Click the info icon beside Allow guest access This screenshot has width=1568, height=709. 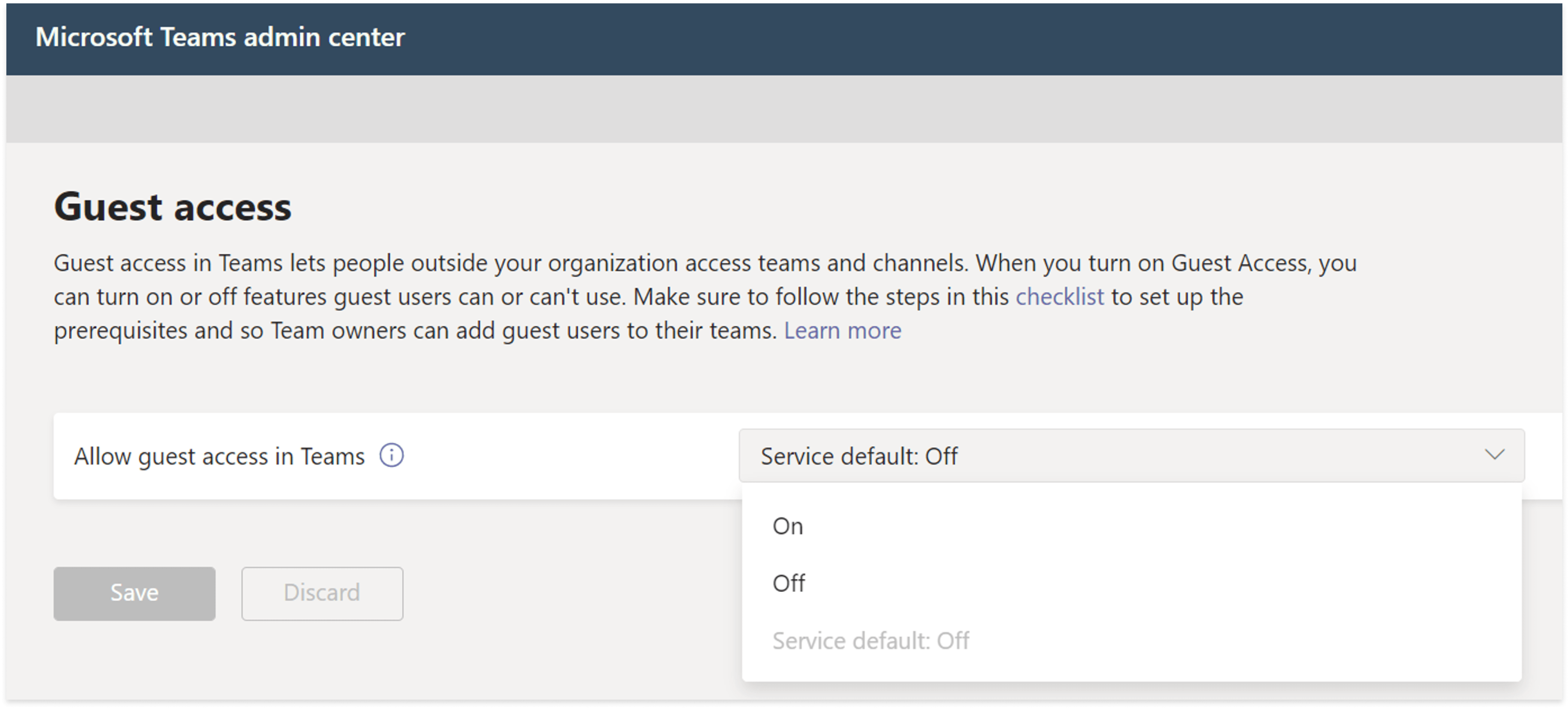coord(391,456)
